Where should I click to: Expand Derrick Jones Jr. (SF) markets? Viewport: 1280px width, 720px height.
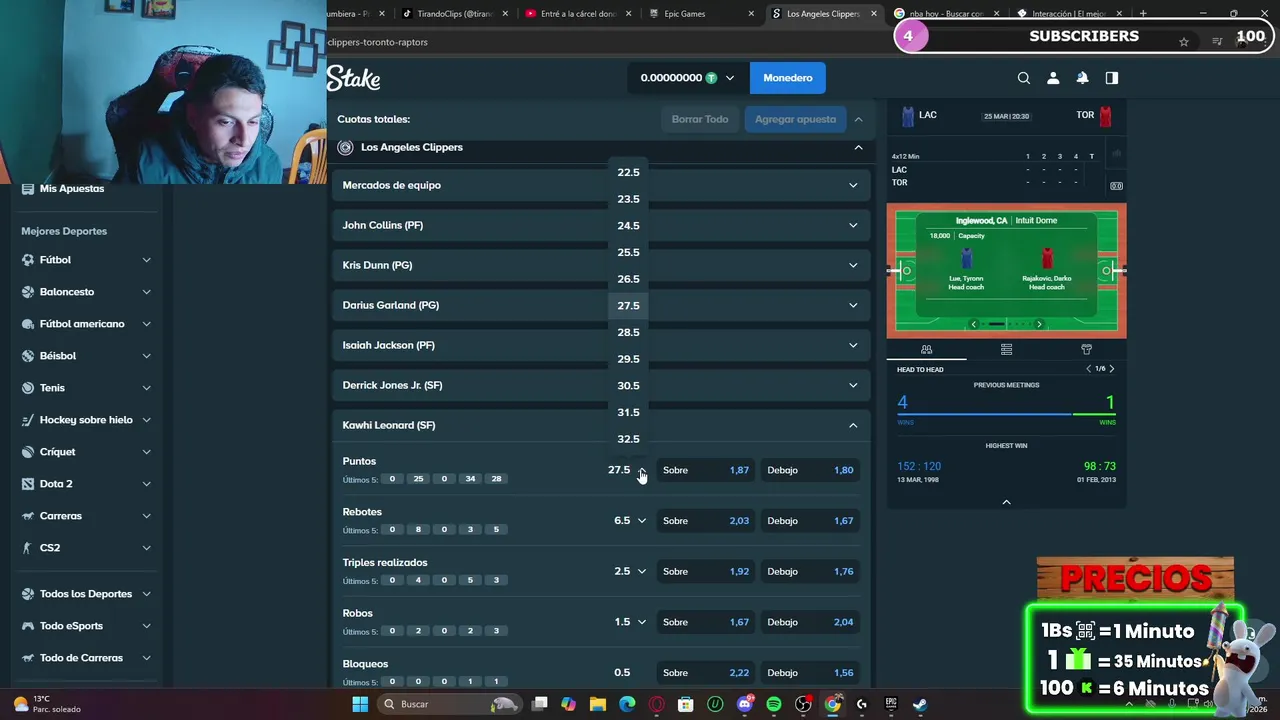(601, 385)
